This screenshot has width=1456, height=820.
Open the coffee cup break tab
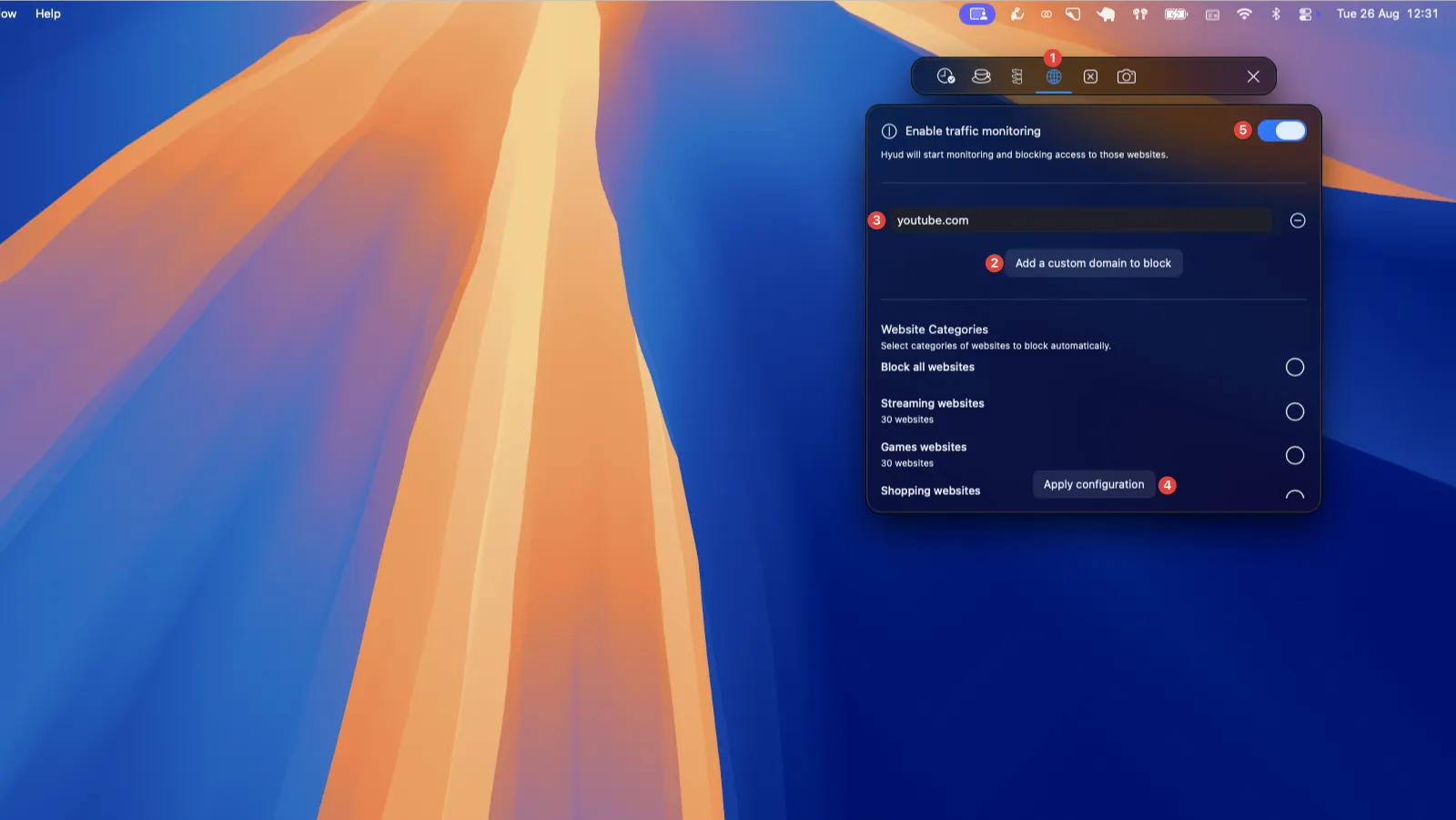(x=981, y=76)
